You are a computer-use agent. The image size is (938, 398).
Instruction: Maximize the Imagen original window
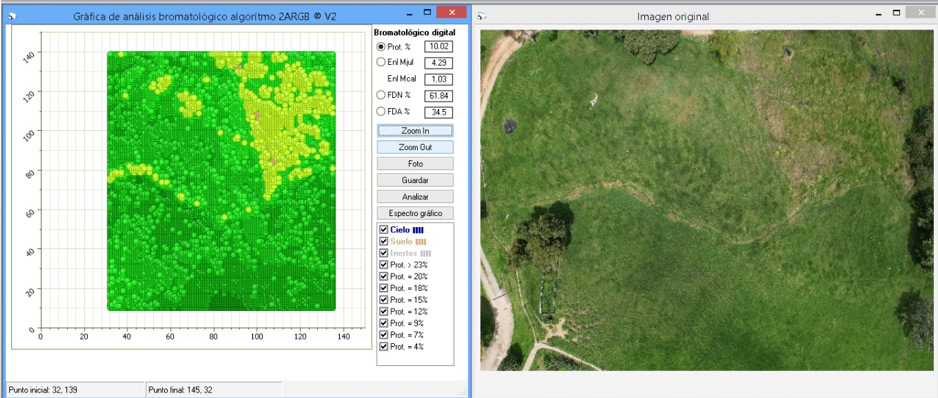coord(896,12)
